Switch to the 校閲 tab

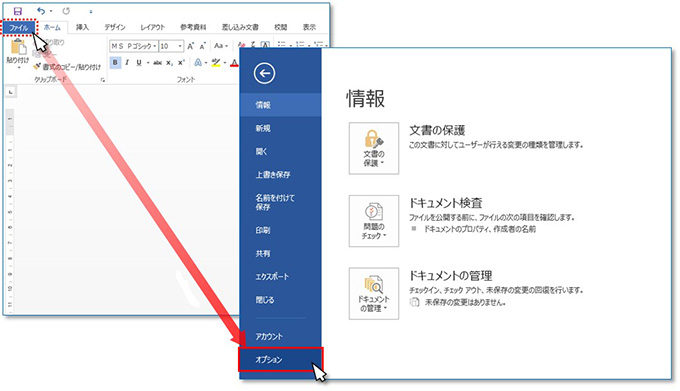click(281, 27)
